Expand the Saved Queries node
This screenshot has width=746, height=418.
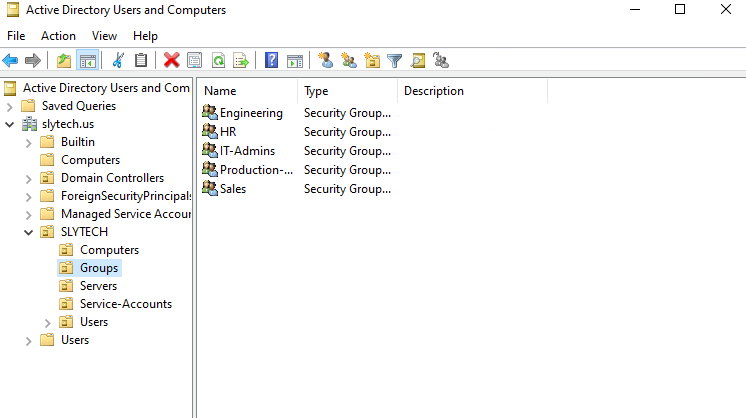click(x=10, y=107)
